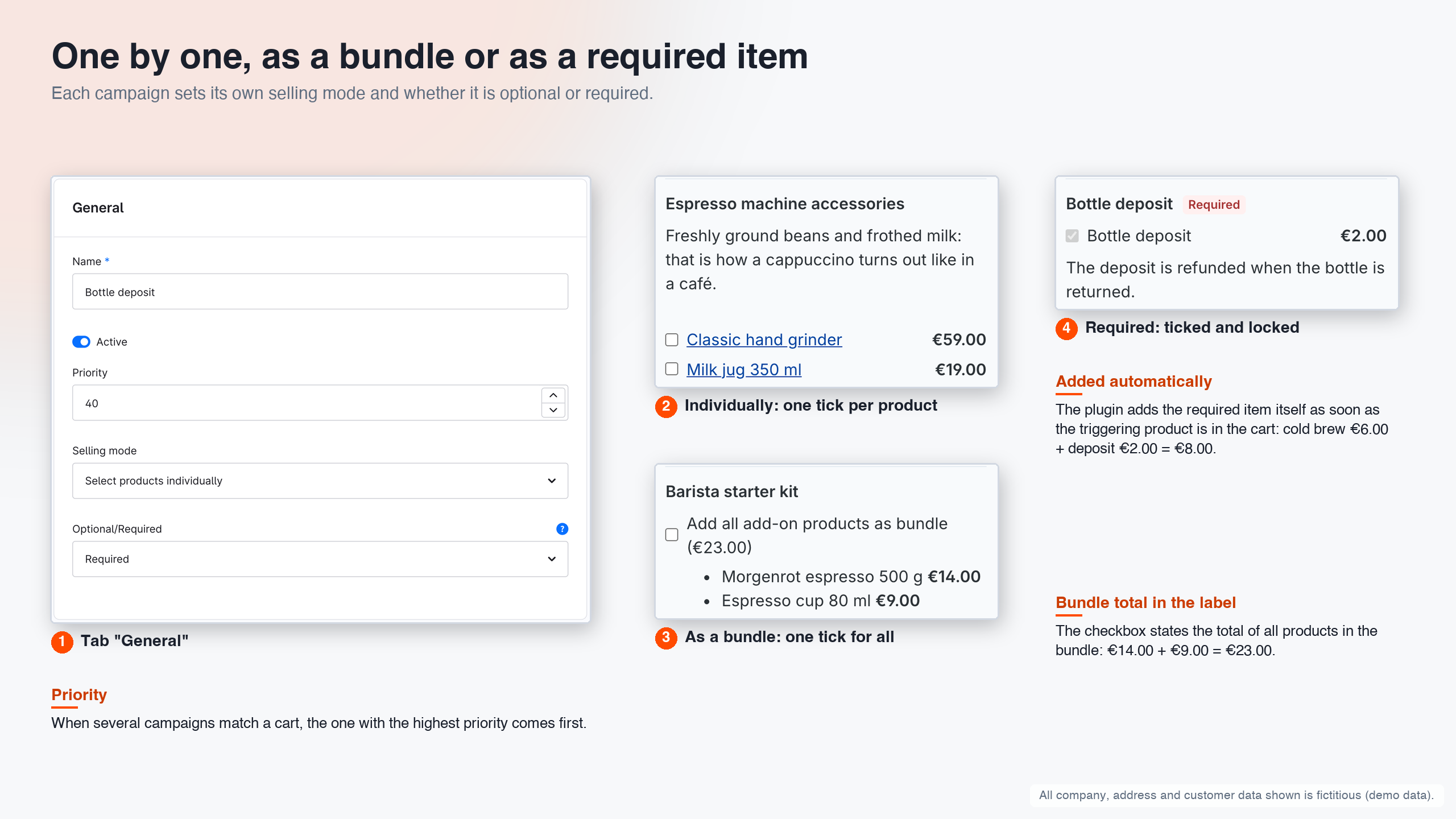
Task: Open the Classic hand grinder product link
Action: (764, 340)
